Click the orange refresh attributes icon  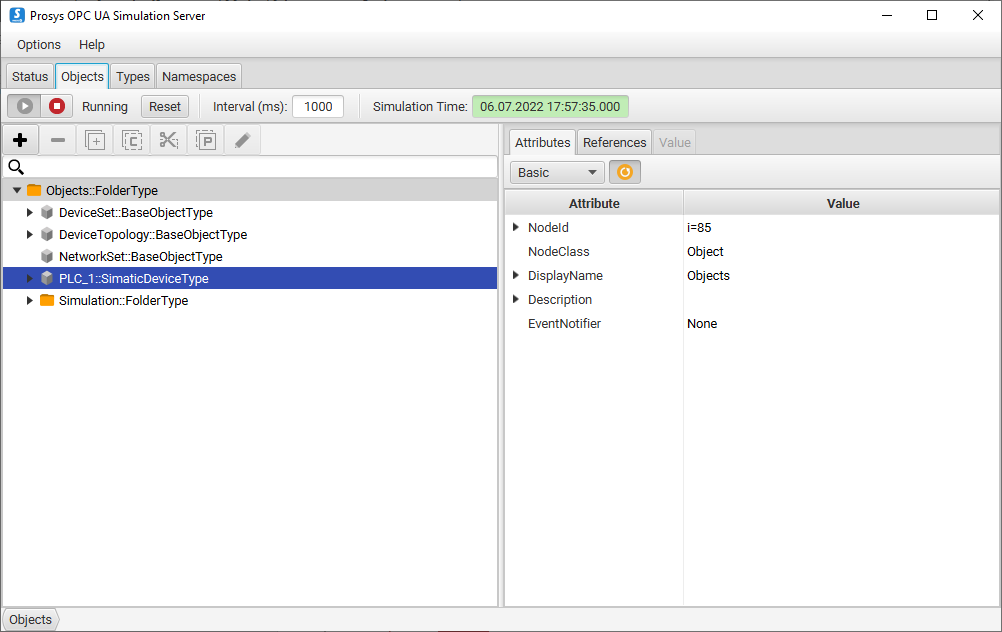pyautogui.click(x=625, y=172)
